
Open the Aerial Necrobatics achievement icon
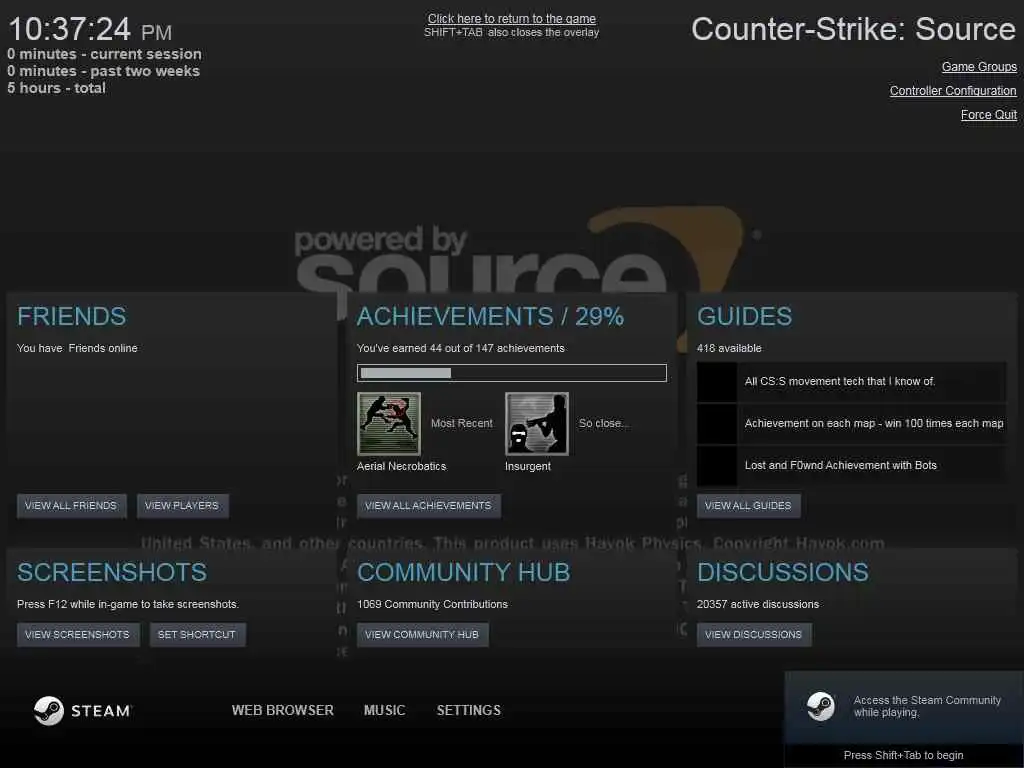[x=389, y=424]
